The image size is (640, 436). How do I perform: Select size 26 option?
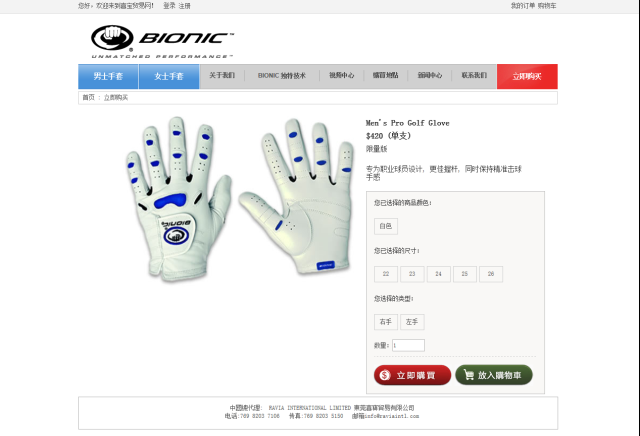coord(491,274)
